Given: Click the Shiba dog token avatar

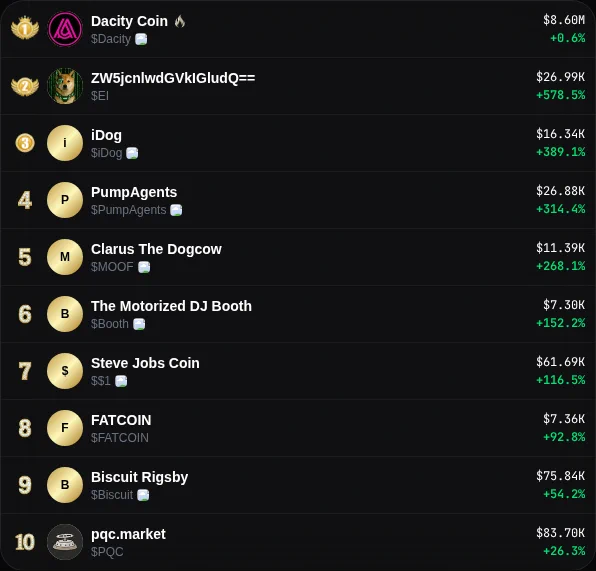Looking at the screenshot, I should [x=65, y=86].
